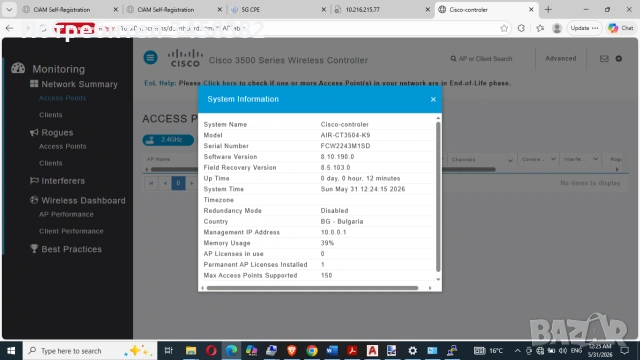
Task: Click the blue hamburger menu icon
Action: 150,58
